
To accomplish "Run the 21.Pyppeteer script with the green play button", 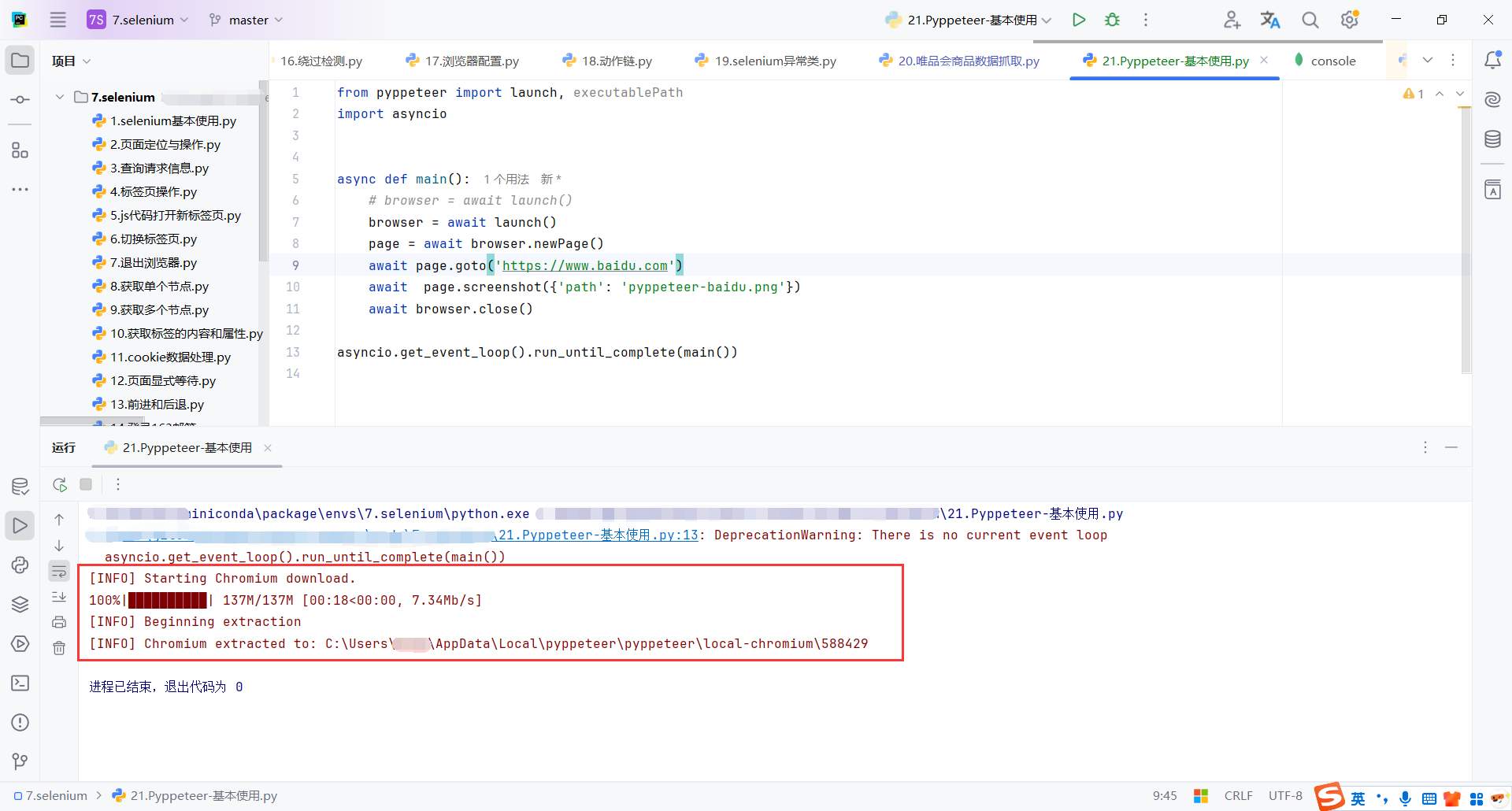I will click(1079, 20).
